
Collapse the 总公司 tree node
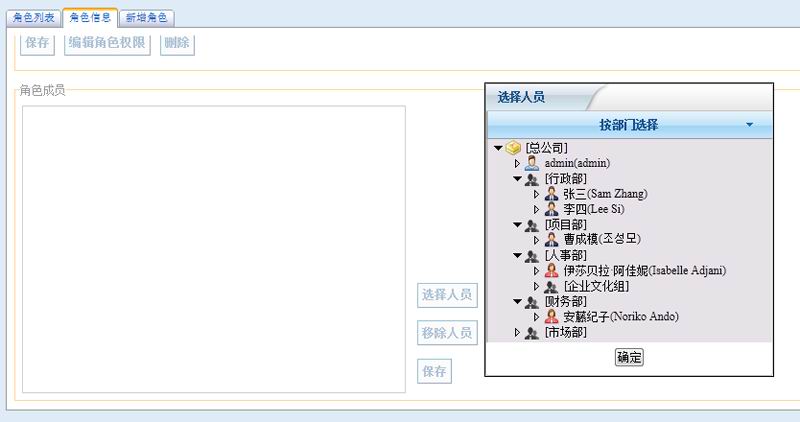(498, 148)
